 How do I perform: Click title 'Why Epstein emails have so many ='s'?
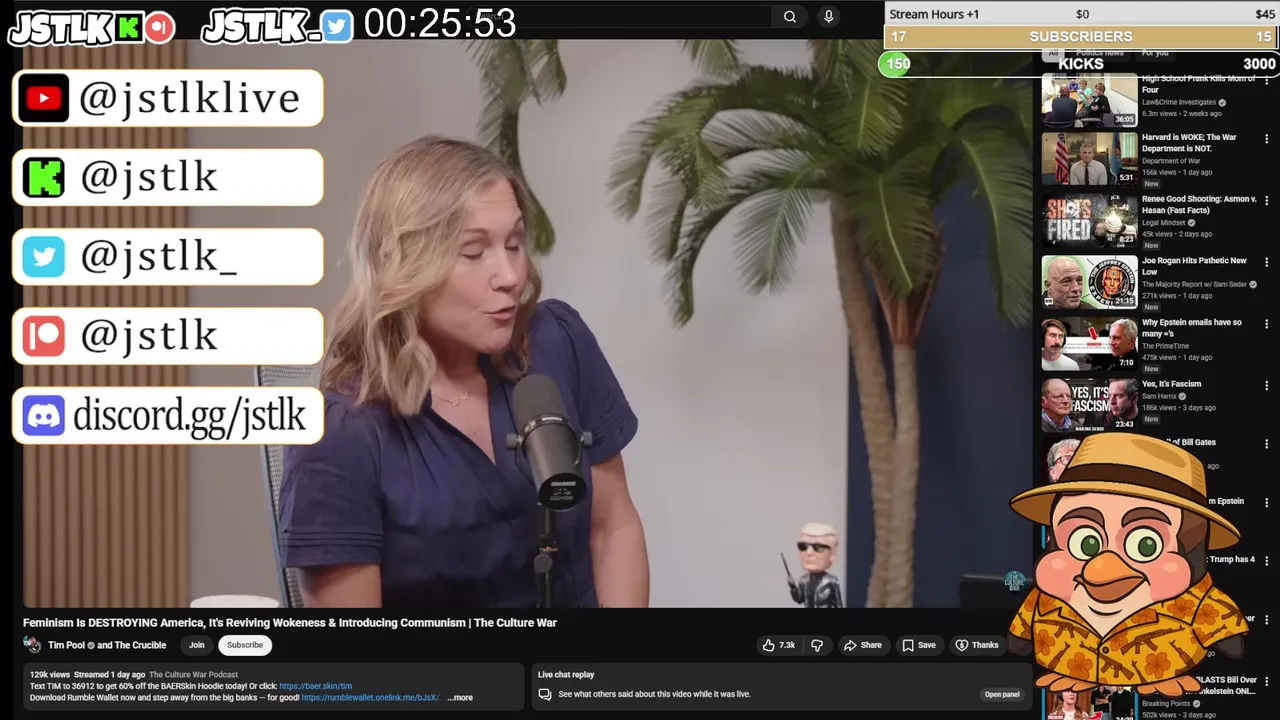point(1192,328)
